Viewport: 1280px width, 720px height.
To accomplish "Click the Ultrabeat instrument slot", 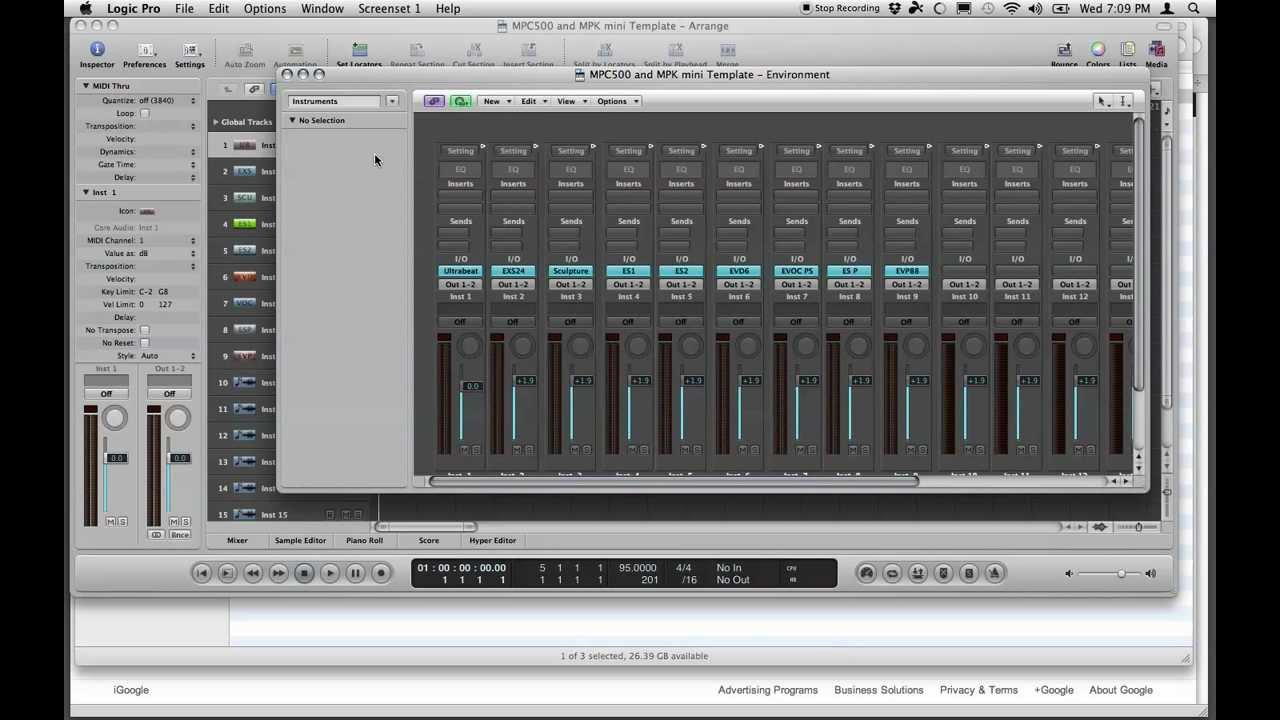I will pyautogui.click(x=461, y=271).
